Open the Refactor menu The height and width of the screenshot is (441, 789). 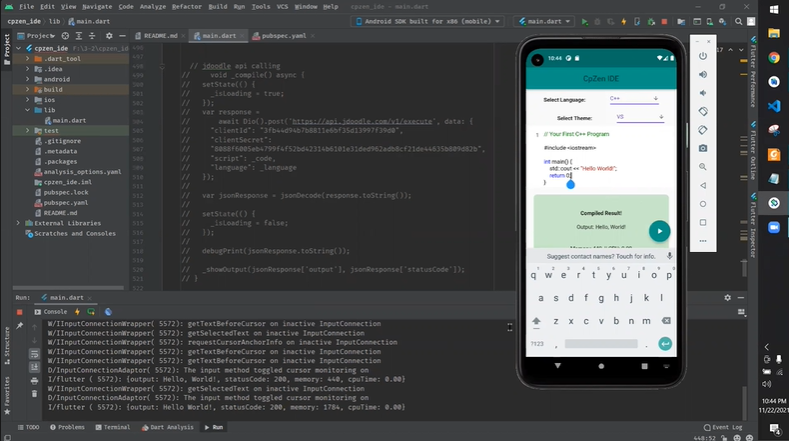[x=186, y=7]
